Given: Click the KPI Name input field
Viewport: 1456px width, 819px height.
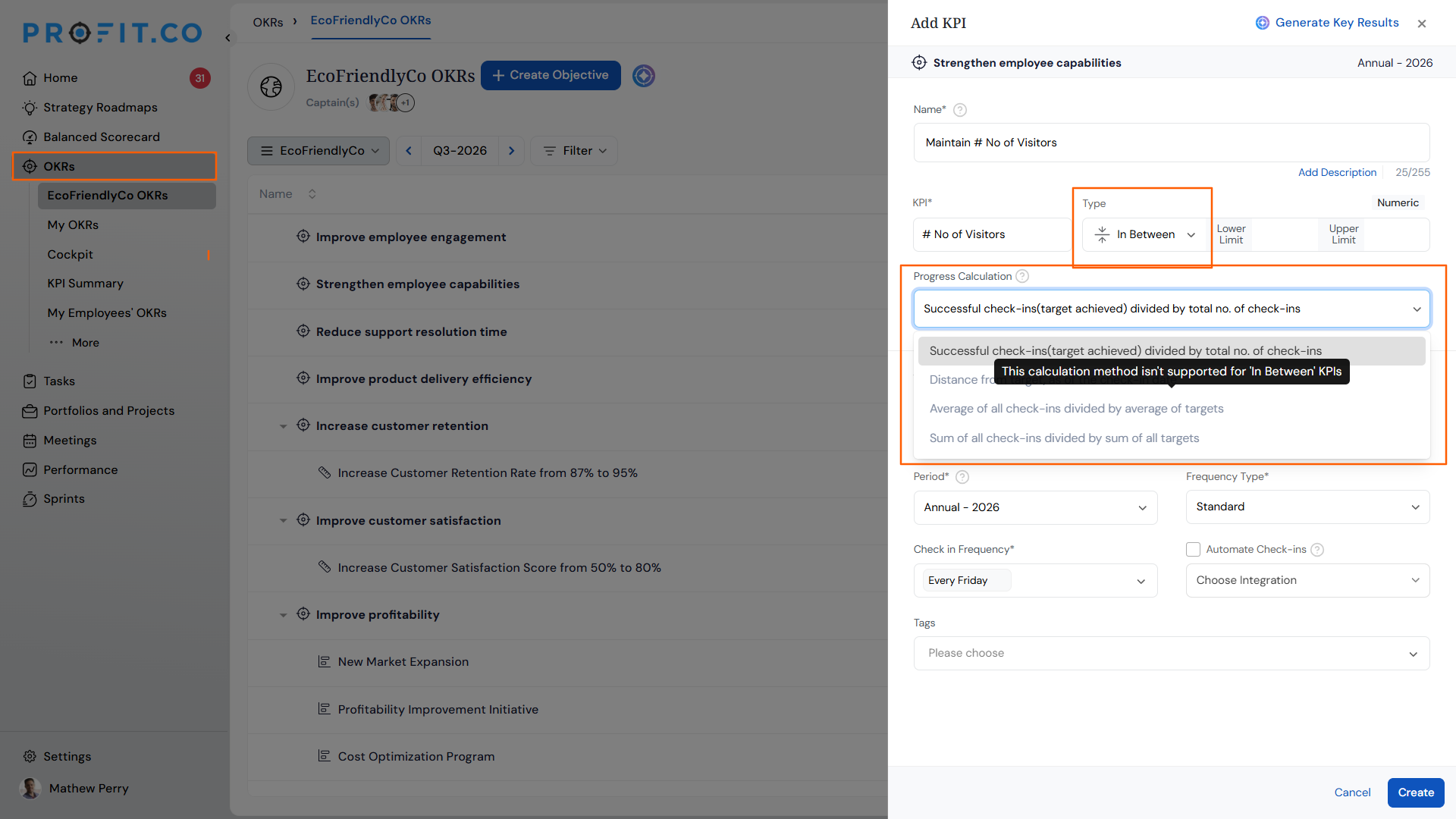Looking at the screenshot, I should point(1172,143).
